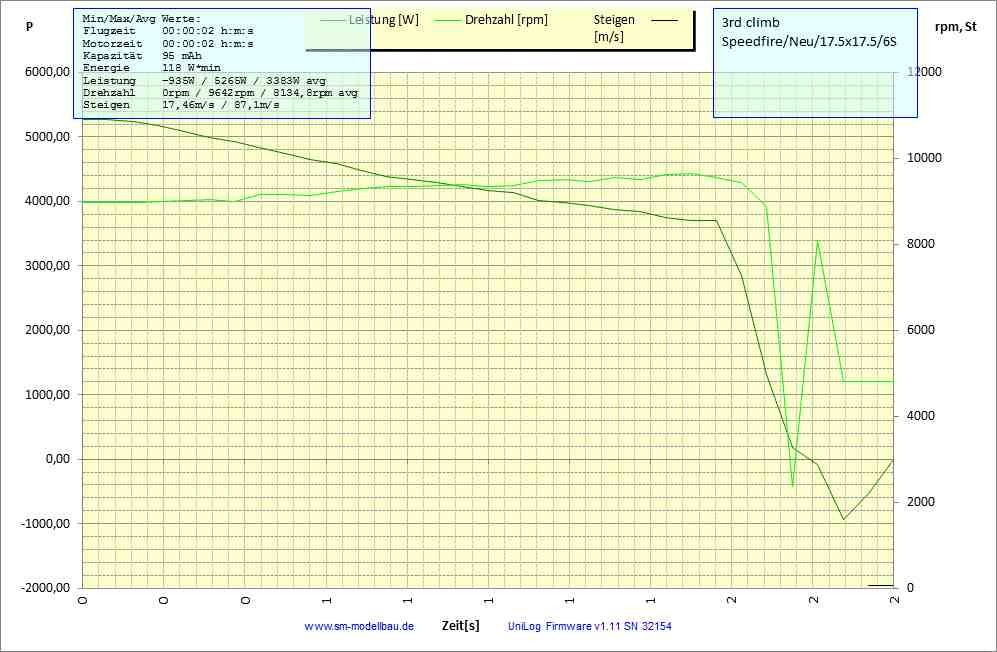Select the Steigen [m/s] legend entry

point(613,28)
